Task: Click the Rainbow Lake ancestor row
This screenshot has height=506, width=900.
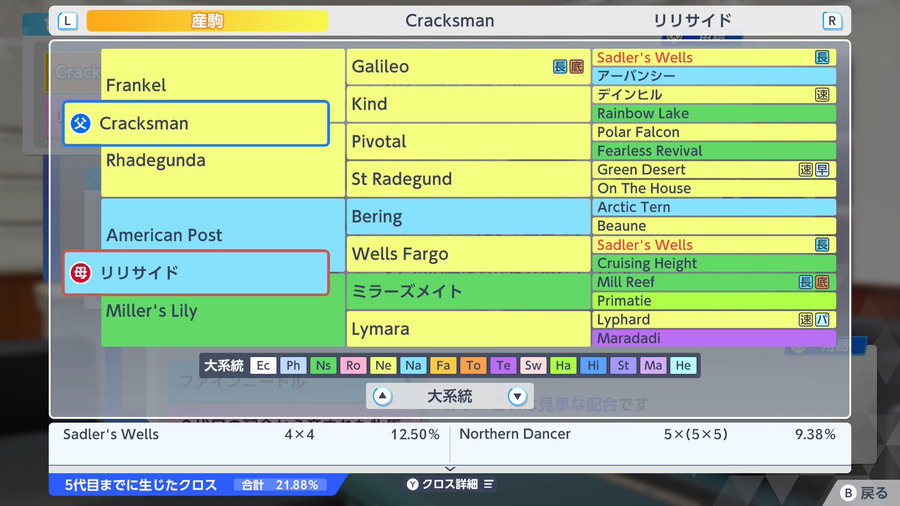Action: coord(714,114)
